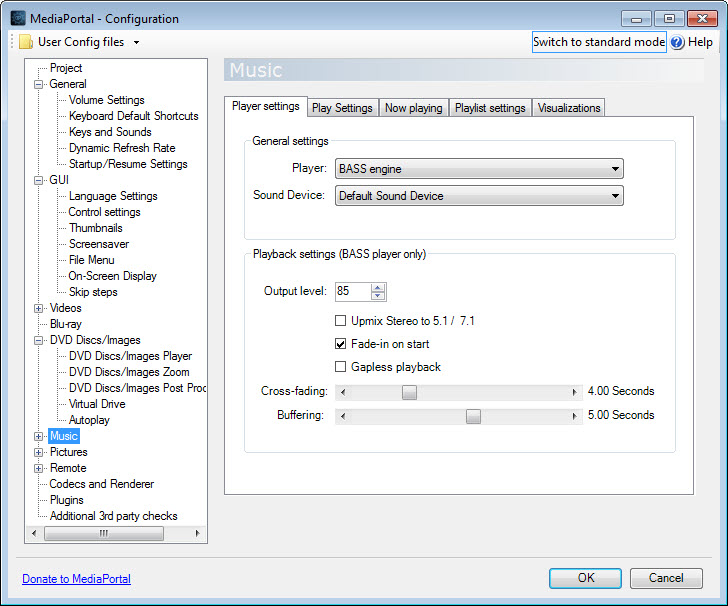Click tree scrollbar right arrow

197,533
